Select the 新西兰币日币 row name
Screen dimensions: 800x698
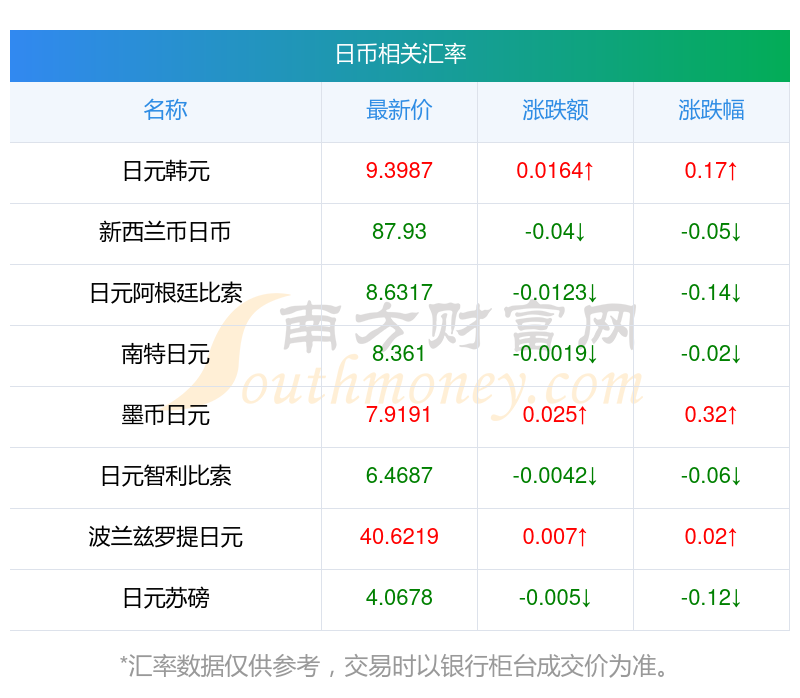[165, 232]
